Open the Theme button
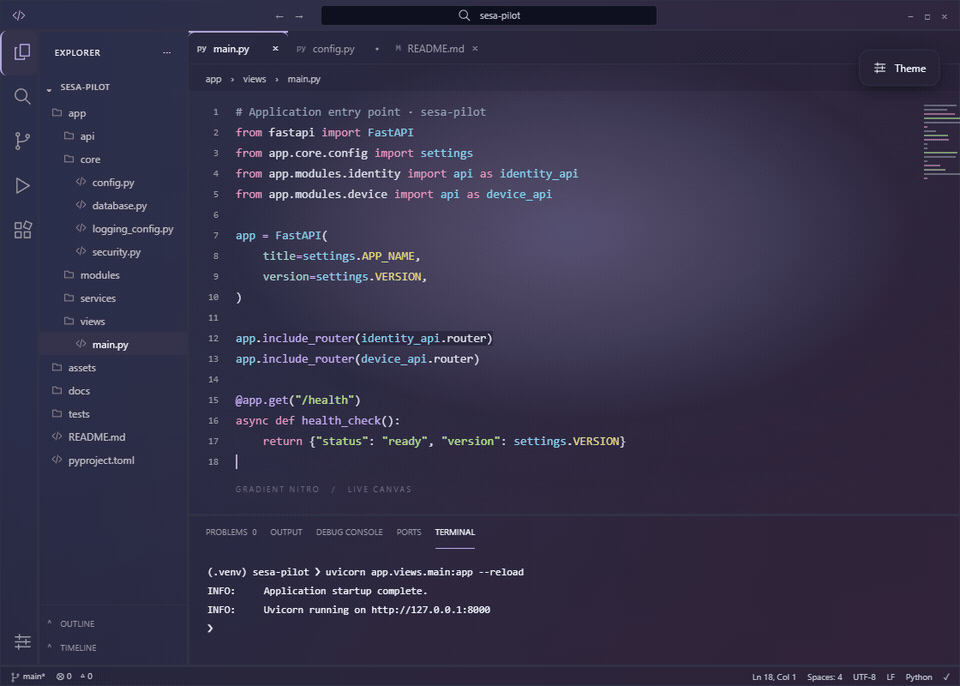960x686 pixels. [x=899, y=69]
